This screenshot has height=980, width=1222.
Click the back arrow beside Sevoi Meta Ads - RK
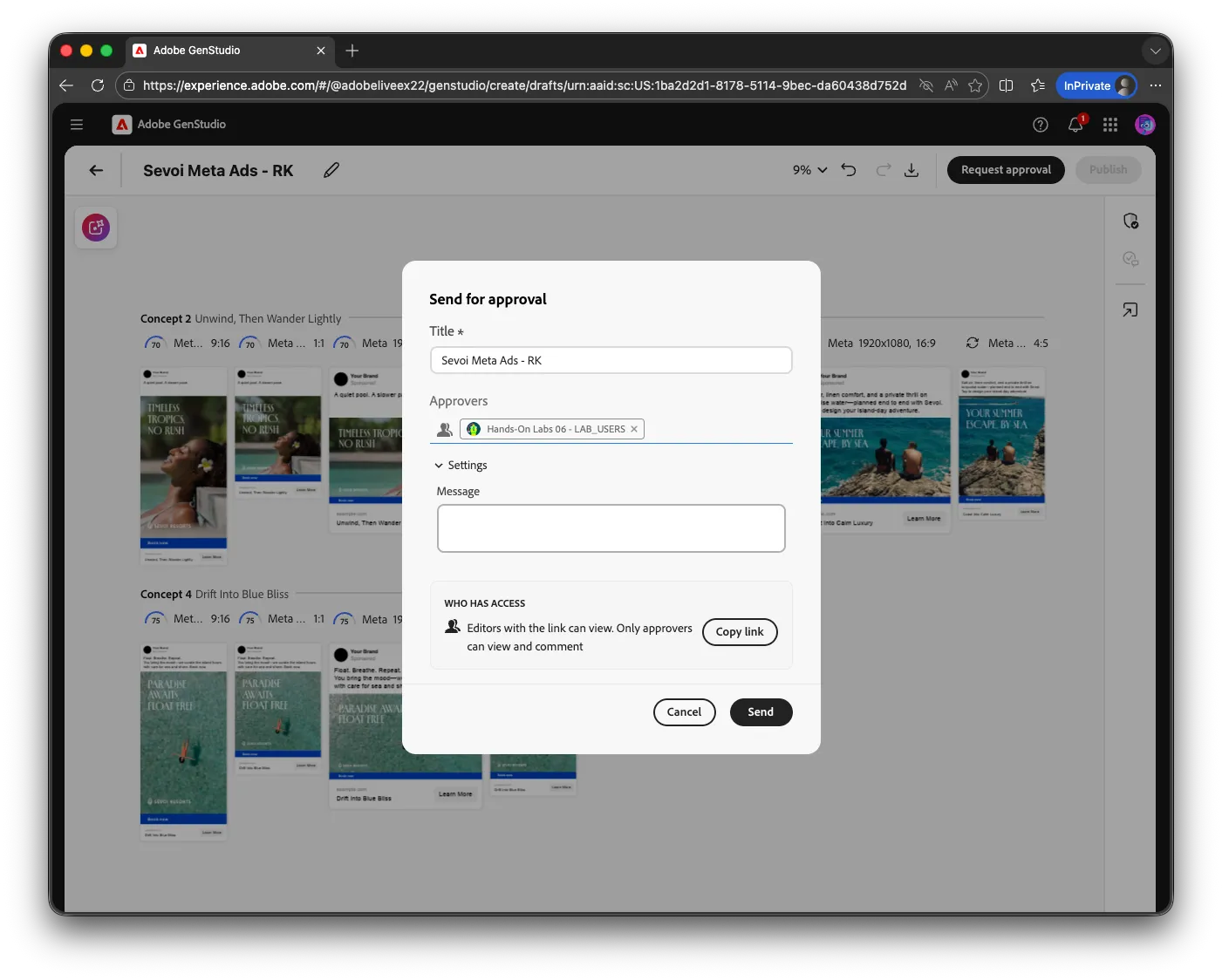96,170
